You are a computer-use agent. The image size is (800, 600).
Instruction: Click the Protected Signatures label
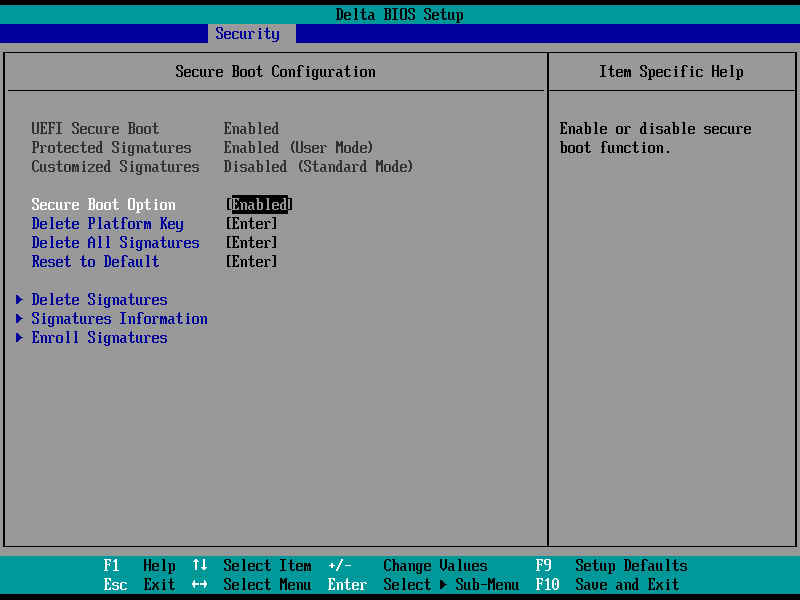click(x=111, y=147)
